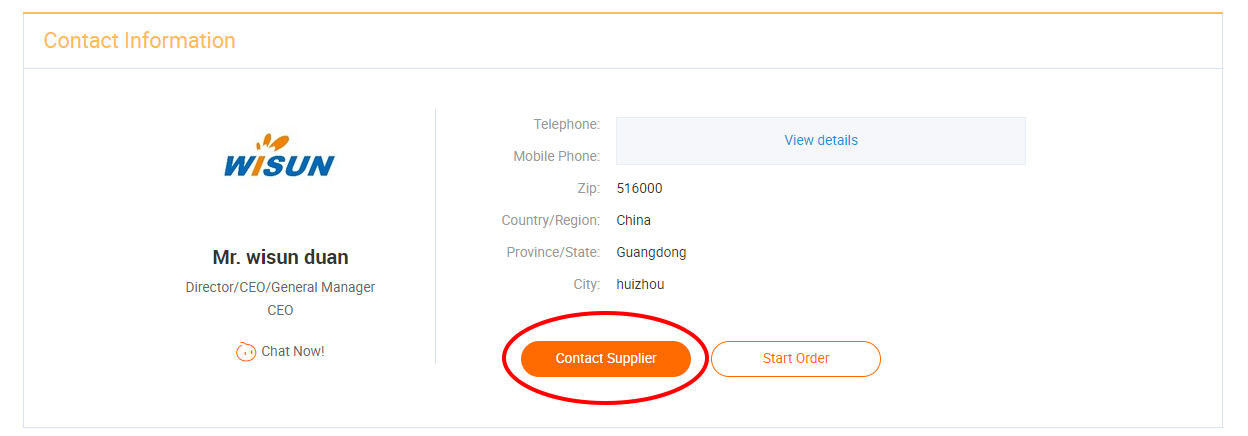The width and height of the screenshot is (1248, 436).
Task: Click the WISUN company logo
Action: tap(280, 157)
